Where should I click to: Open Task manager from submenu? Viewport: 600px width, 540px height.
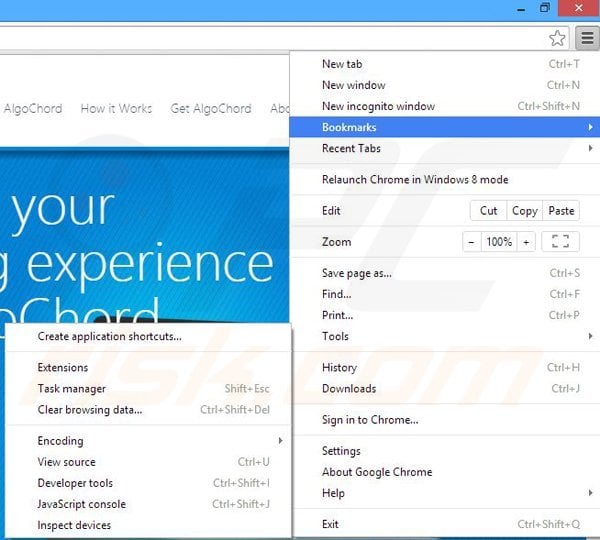148,388
